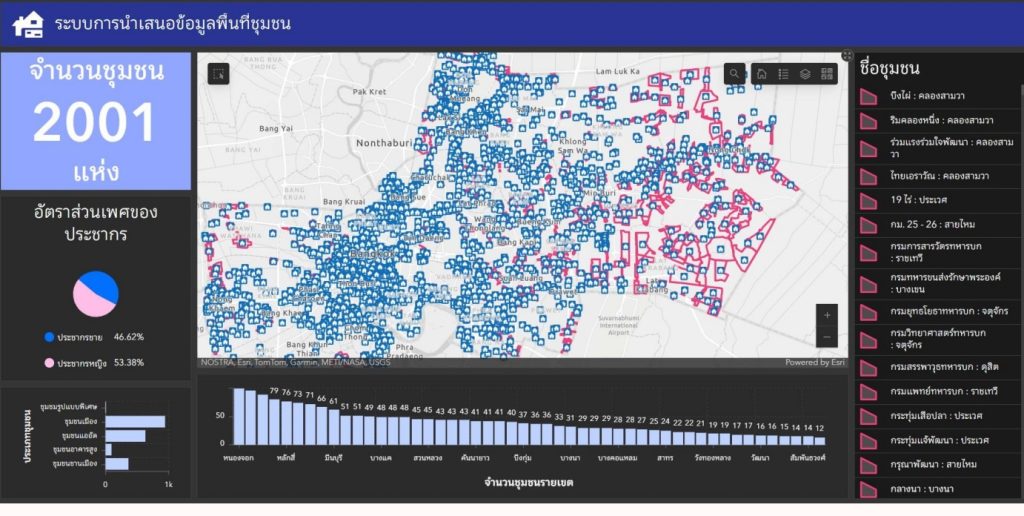1024x516 pixels.
Task: Select 19 ไร่ : ประเวศ list item
Action: 918,199
